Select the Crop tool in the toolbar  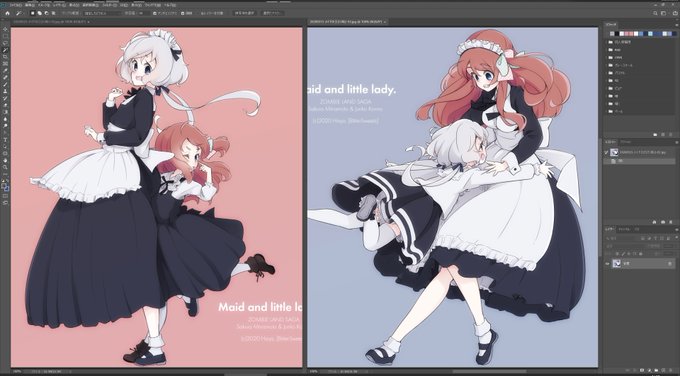[x=5, y=57]
